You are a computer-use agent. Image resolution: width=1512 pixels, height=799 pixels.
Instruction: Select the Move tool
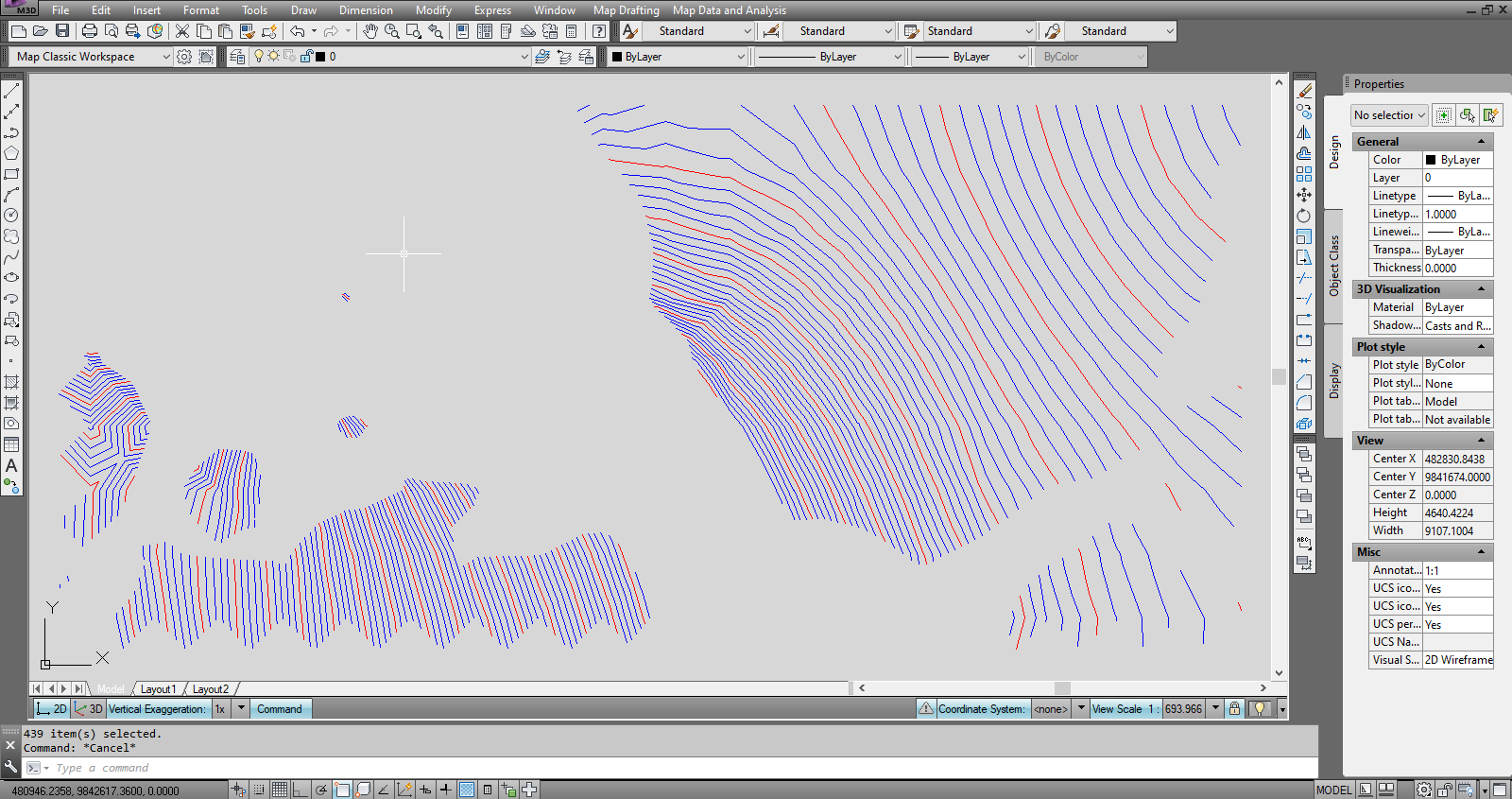[x=1304, y=195]
